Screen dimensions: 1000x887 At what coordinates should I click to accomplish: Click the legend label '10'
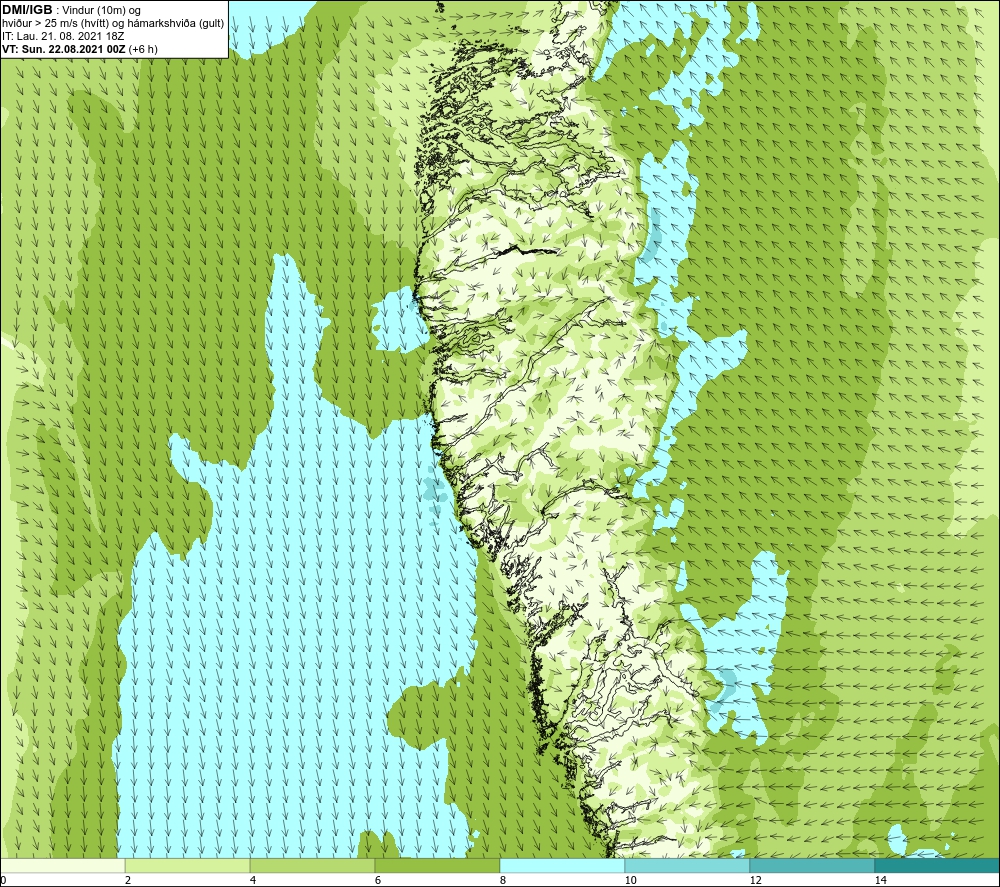630,880
